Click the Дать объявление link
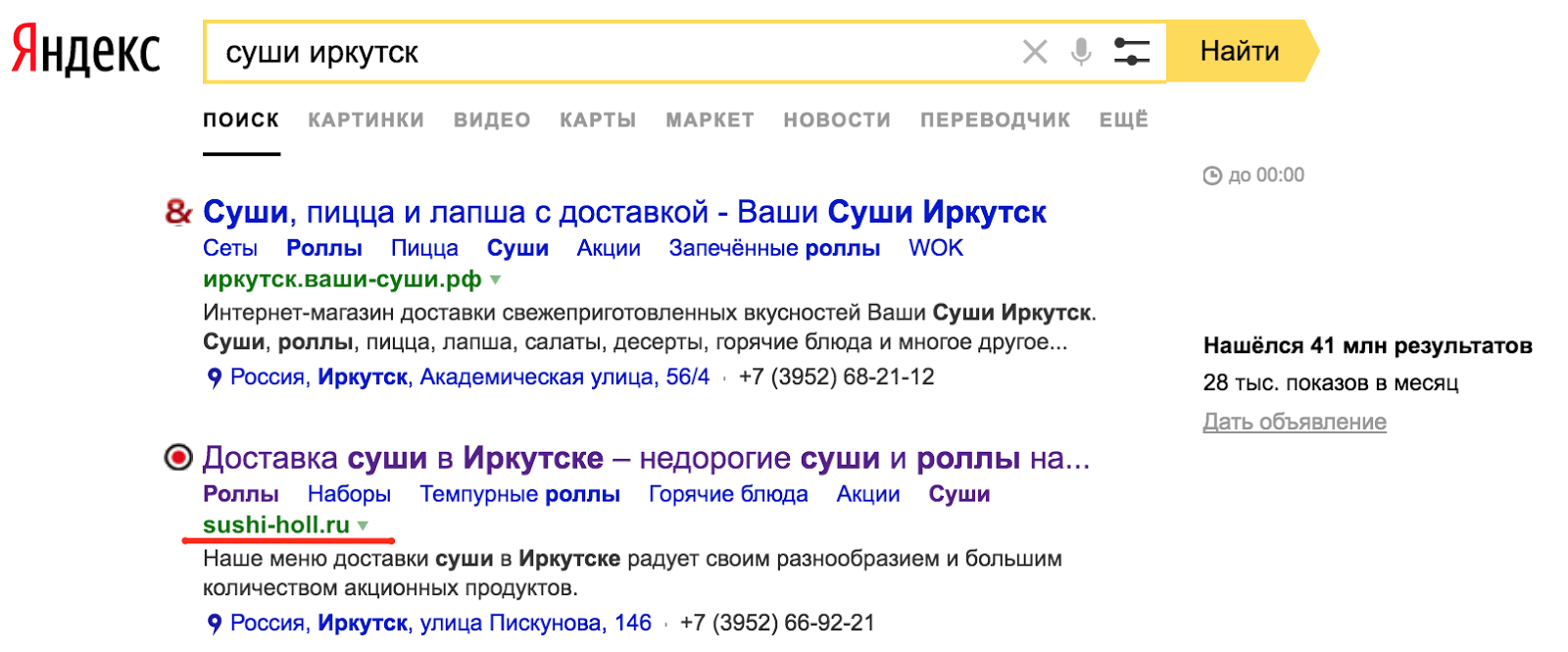The image size is (1568, 652). coord(1295,422)
